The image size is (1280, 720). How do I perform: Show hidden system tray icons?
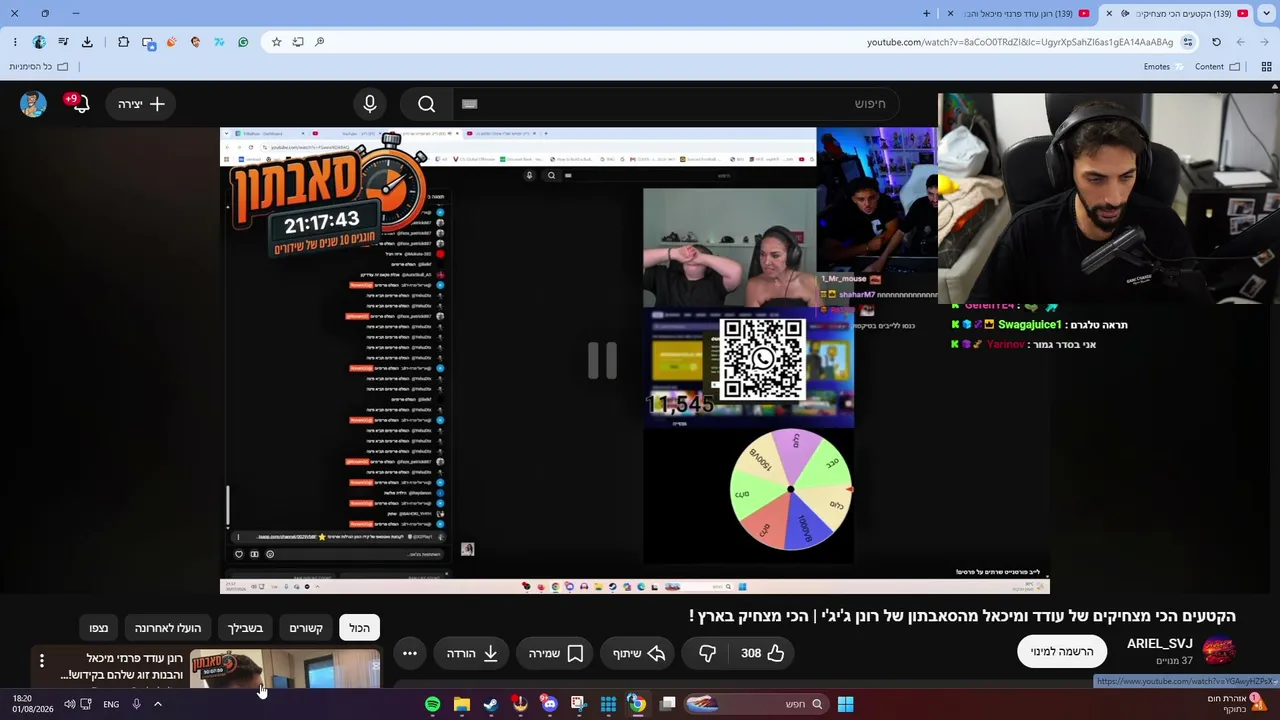tap(157, 704)
